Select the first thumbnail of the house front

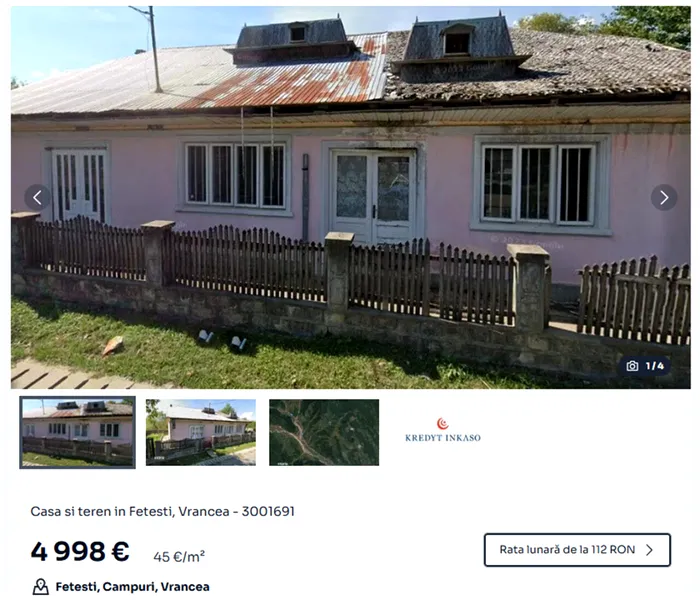pos(77,432)
